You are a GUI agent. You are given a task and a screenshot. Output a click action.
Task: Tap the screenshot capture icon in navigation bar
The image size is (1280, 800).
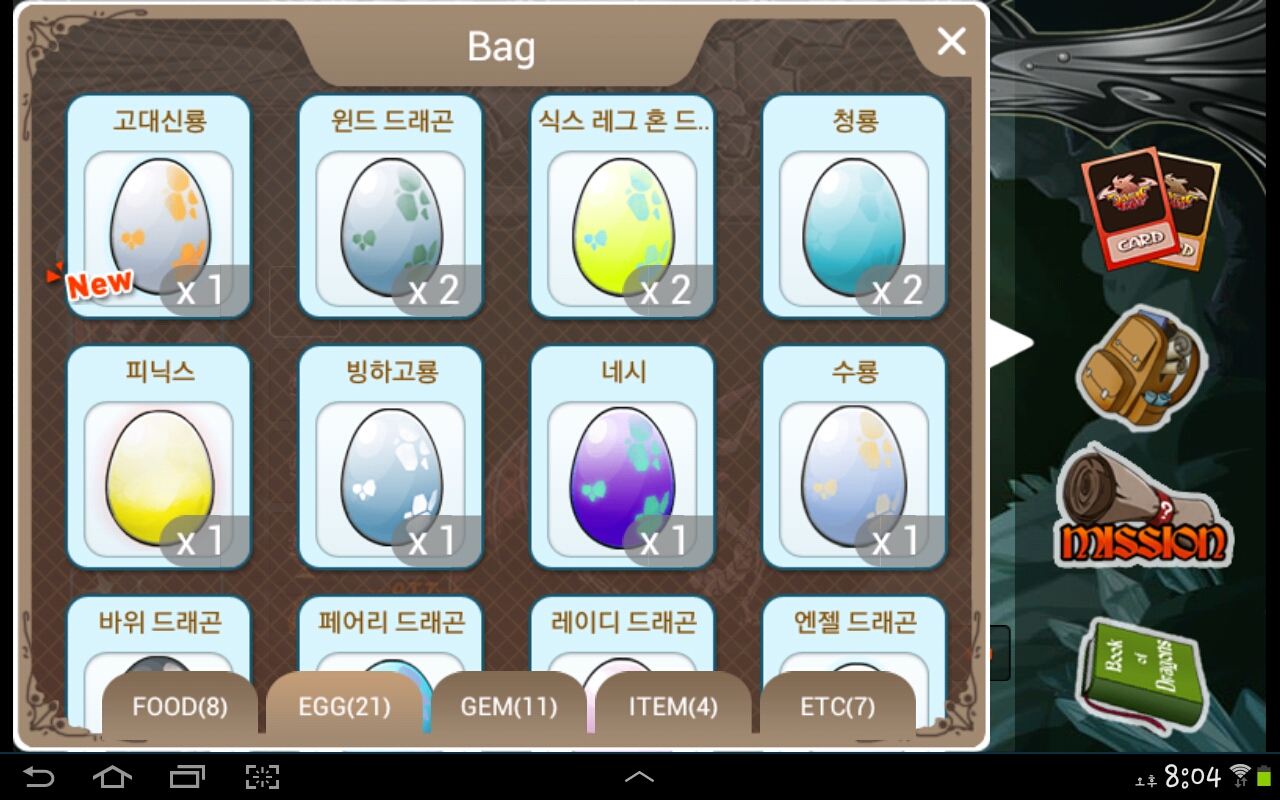click(x=262, y=777)
